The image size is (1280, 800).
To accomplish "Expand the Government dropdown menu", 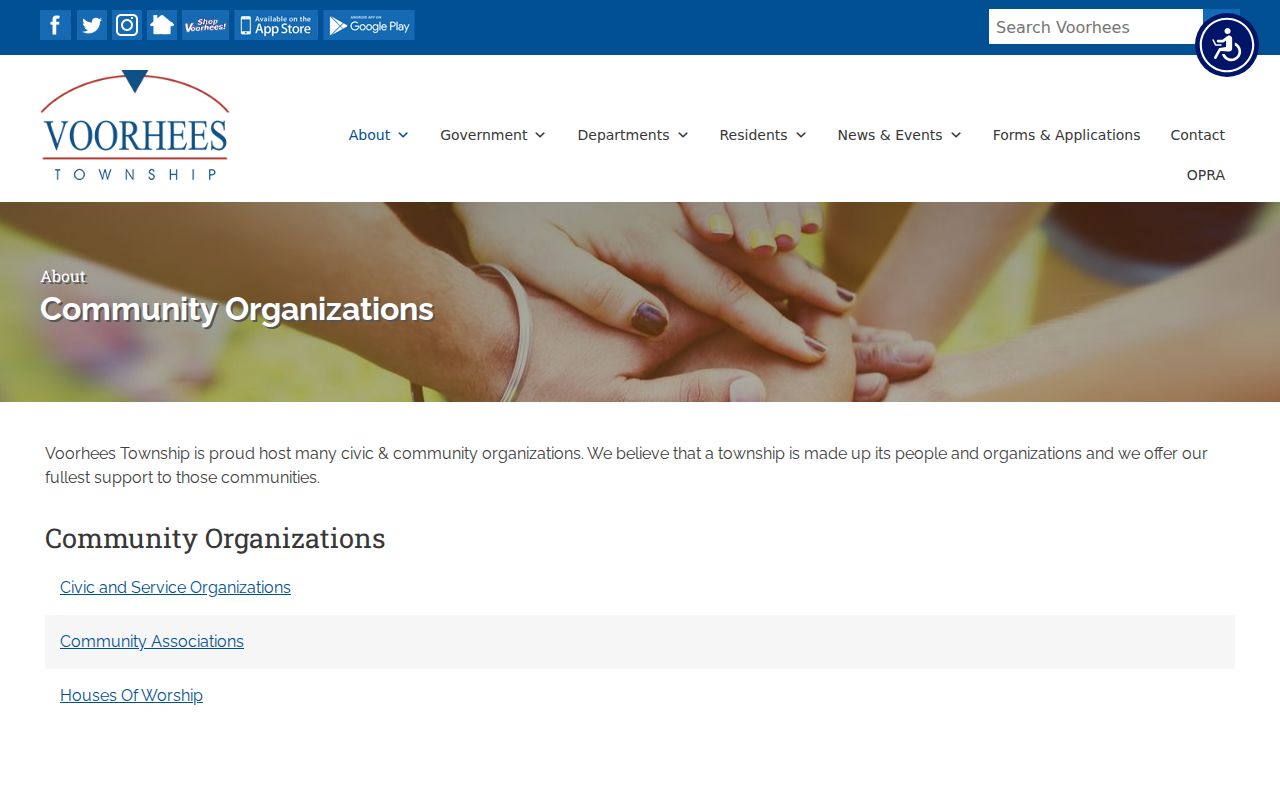I will tap(493, 135).
